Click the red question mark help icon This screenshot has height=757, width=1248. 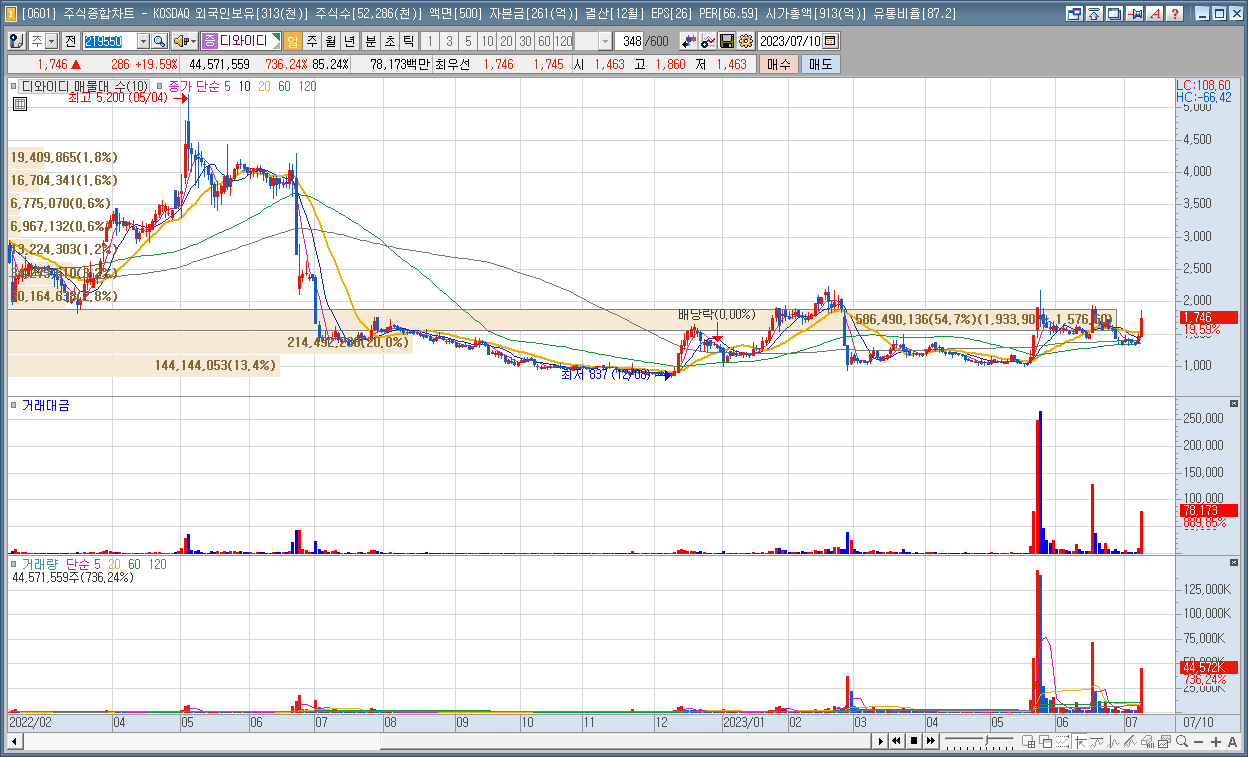[1175, 14]
